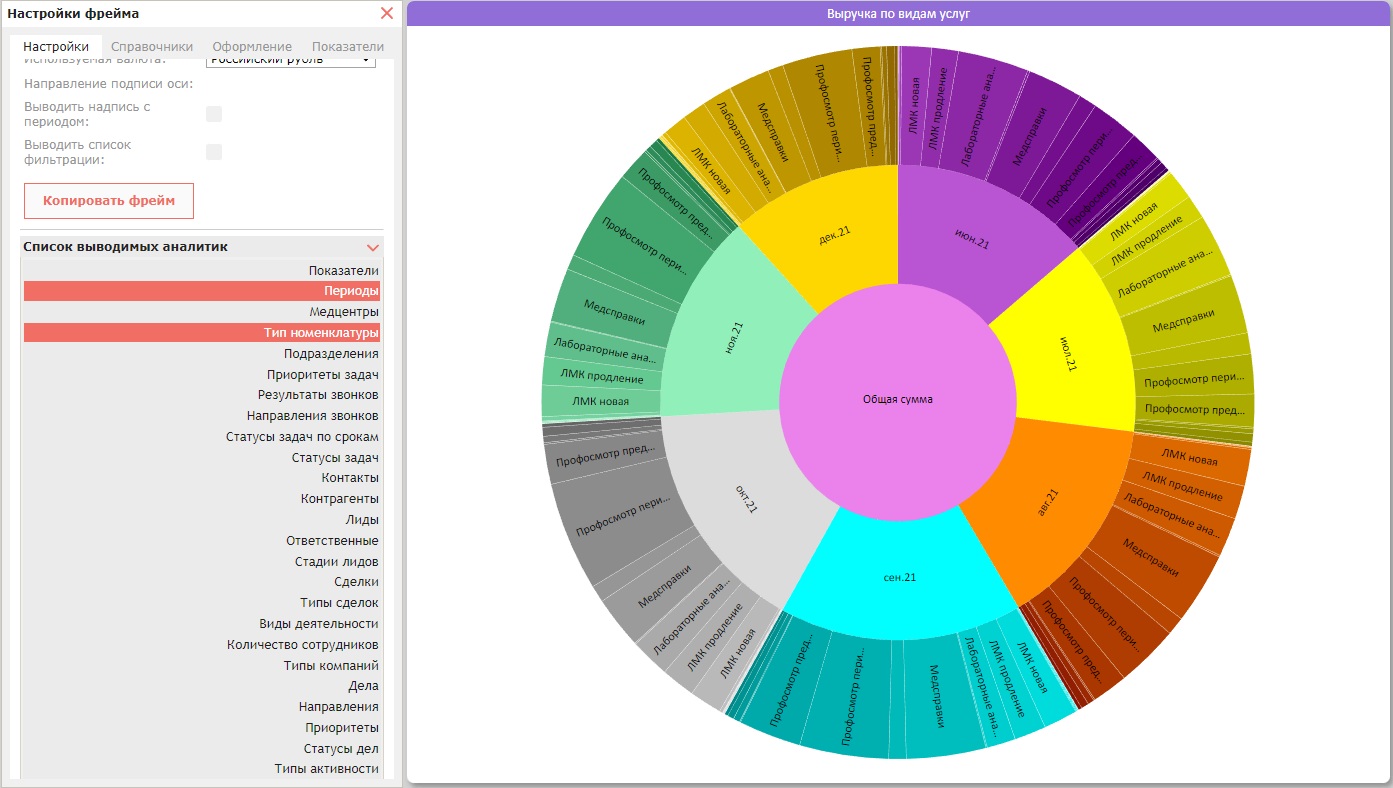Switch to the Справочники tab
This screenshot has height=788, width=1393.
(152, 47)
